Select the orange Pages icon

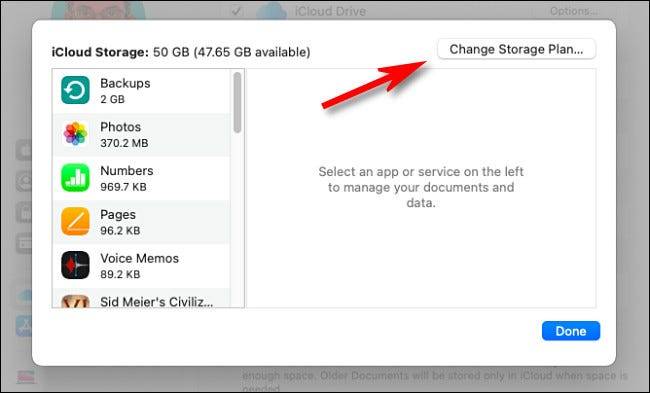point(75,221)
